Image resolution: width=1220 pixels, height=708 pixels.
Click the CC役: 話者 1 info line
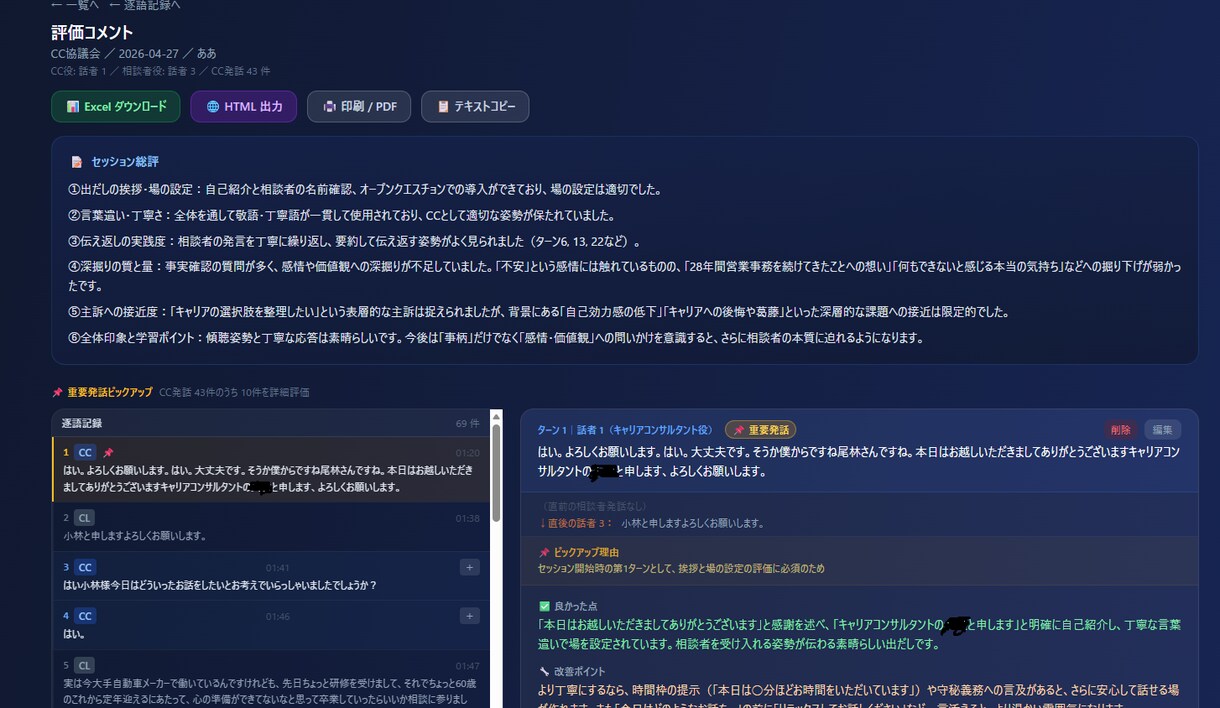point(160,71)
